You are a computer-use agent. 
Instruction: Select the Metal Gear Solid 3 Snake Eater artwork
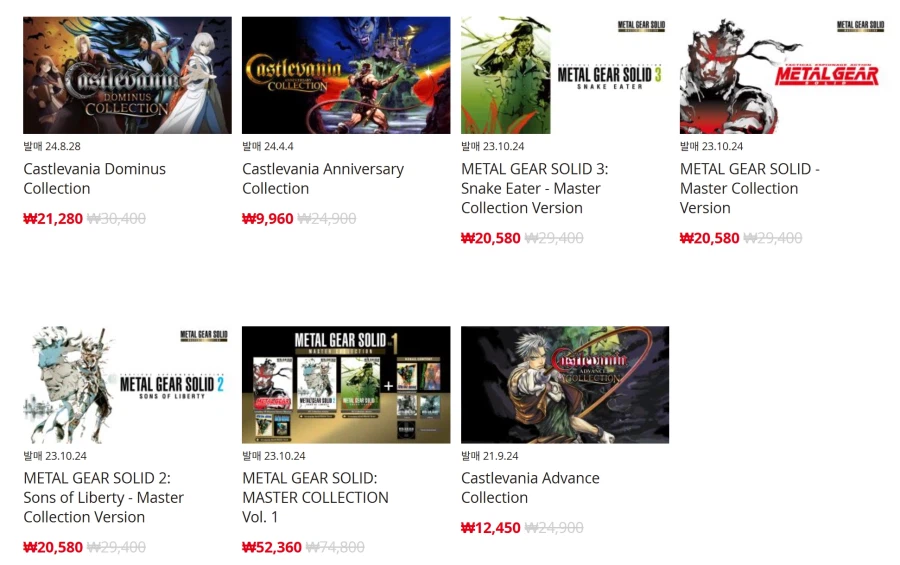(x=565, y=75)
